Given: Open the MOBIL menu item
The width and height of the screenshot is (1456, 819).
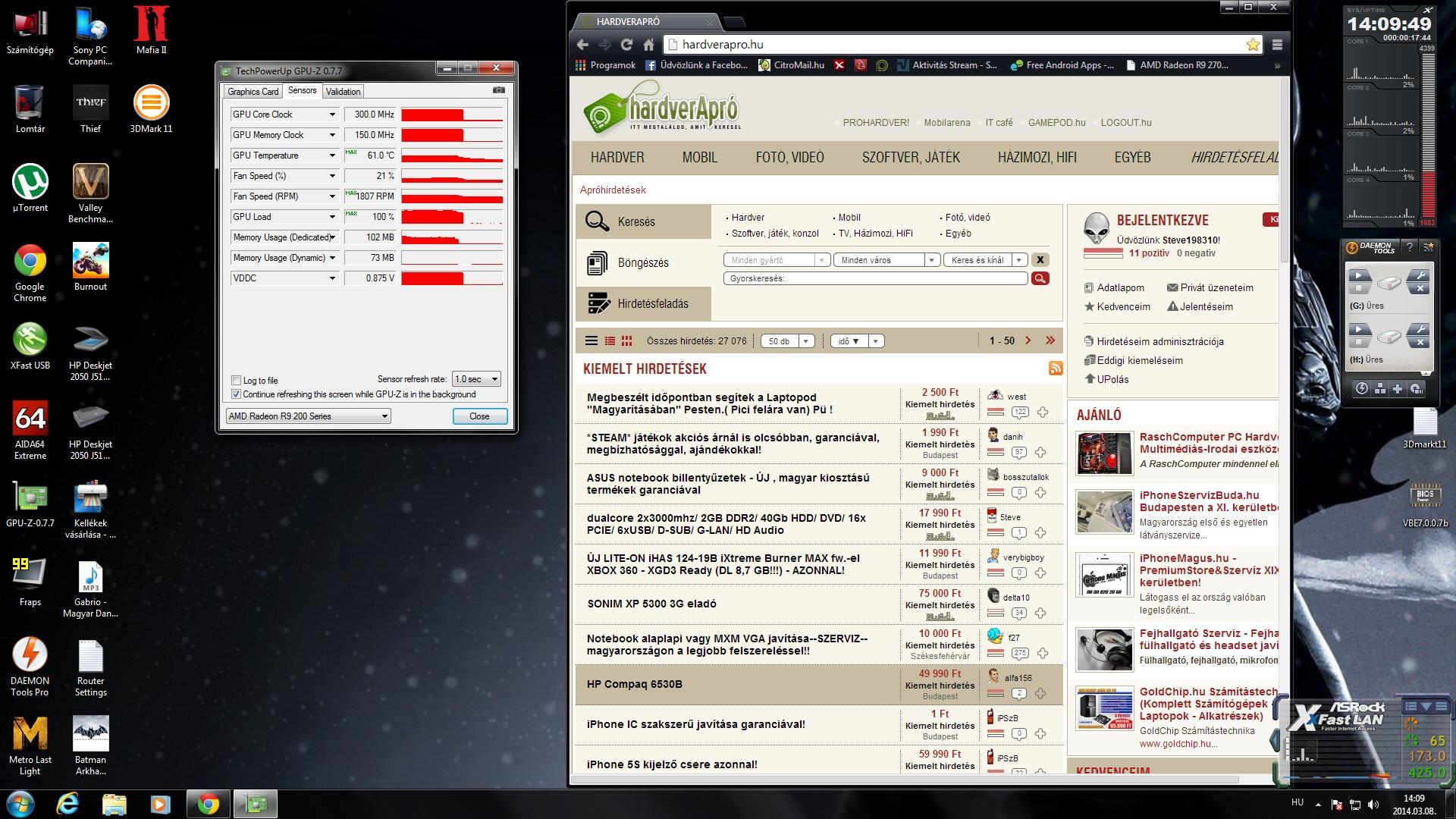Looking at the screenshot, I should pos(699,158).
